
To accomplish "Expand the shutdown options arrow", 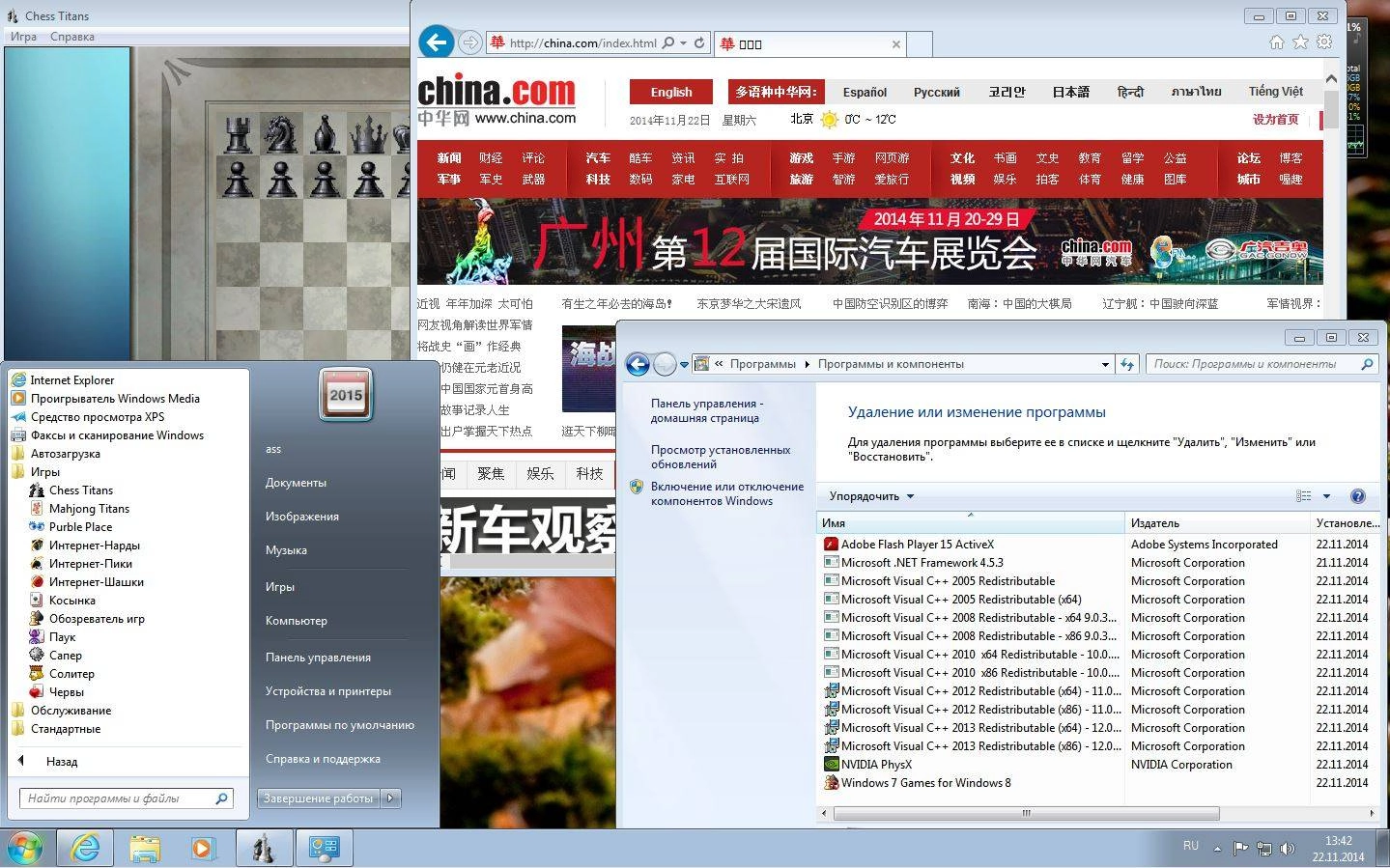I will pyautogui.click(x=390, y=798).
